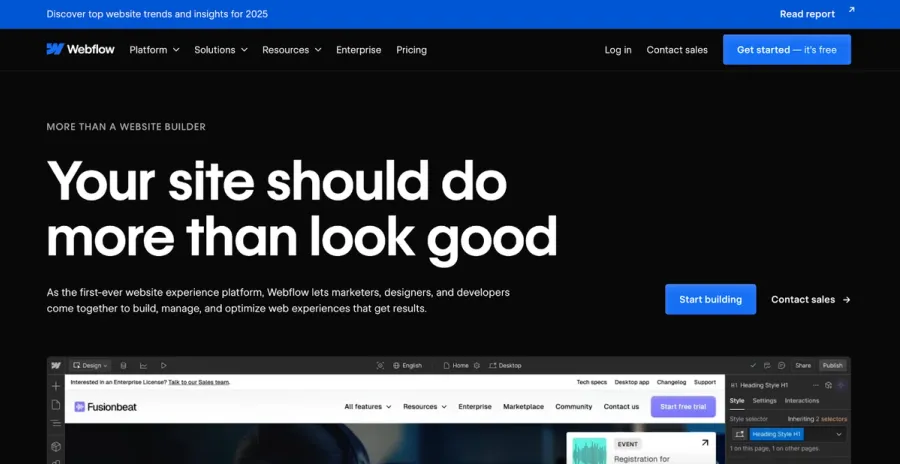Click the arrow icon on the Event card
The width and height of the screenshot is (900, 464).
tap(705, 443)
